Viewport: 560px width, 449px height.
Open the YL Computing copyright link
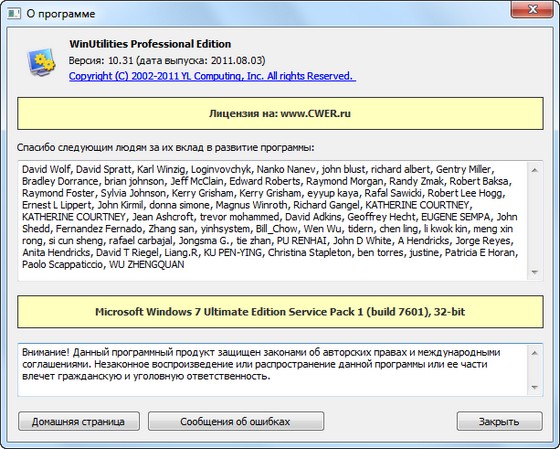[x=212, y=76]
